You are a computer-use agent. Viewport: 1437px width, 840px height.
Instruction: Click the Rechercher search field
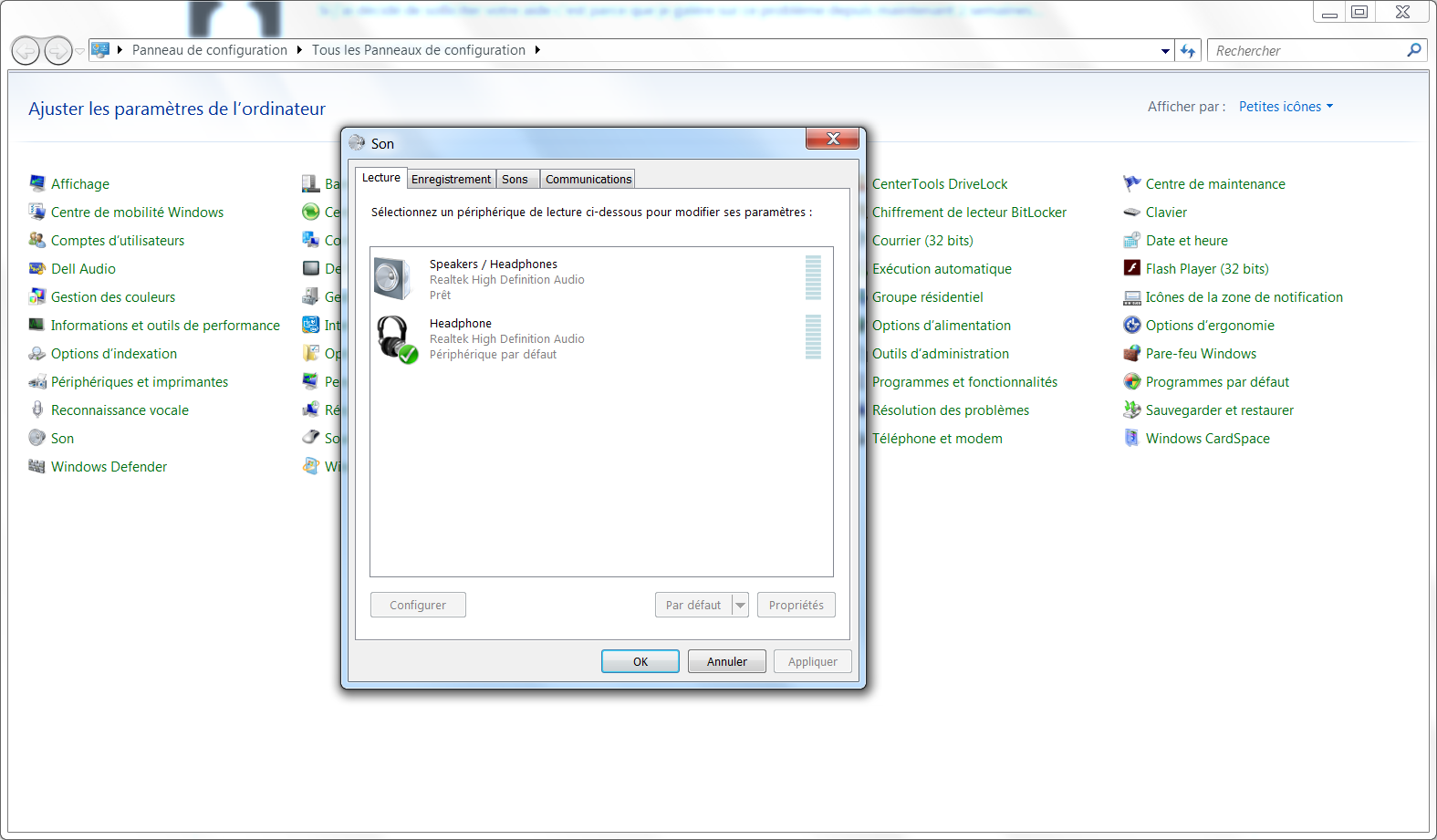click(1307, 50)
